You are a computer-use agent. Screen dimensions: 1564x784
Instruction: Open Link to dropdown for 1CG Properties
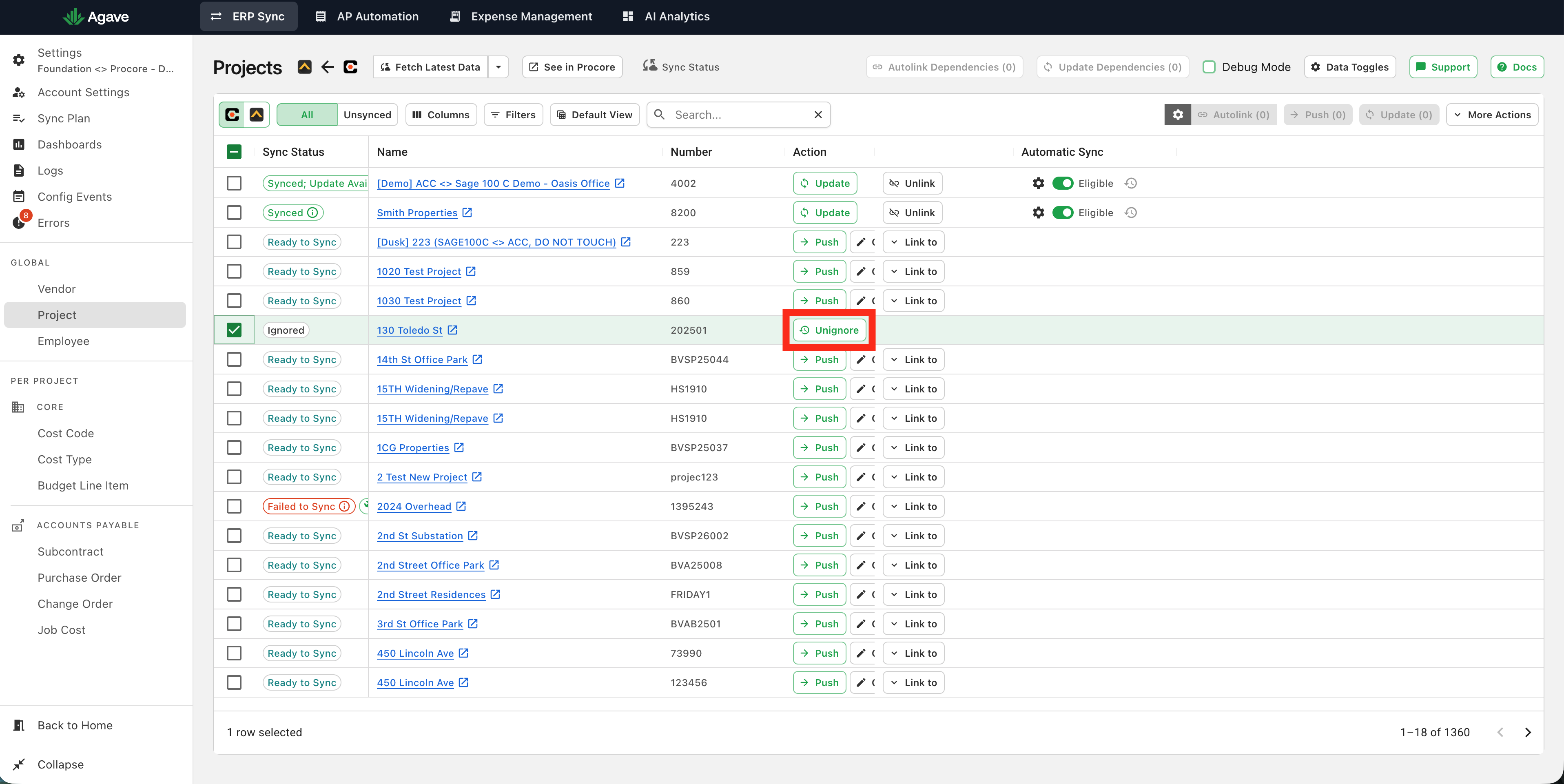click(x=913, y=447)
